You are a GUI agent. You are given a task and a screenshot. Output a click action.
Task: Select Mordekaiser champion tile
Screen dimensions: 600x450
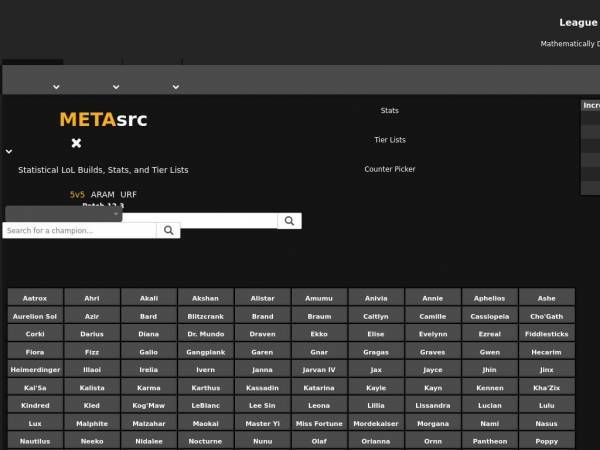[x=376, y=423]
